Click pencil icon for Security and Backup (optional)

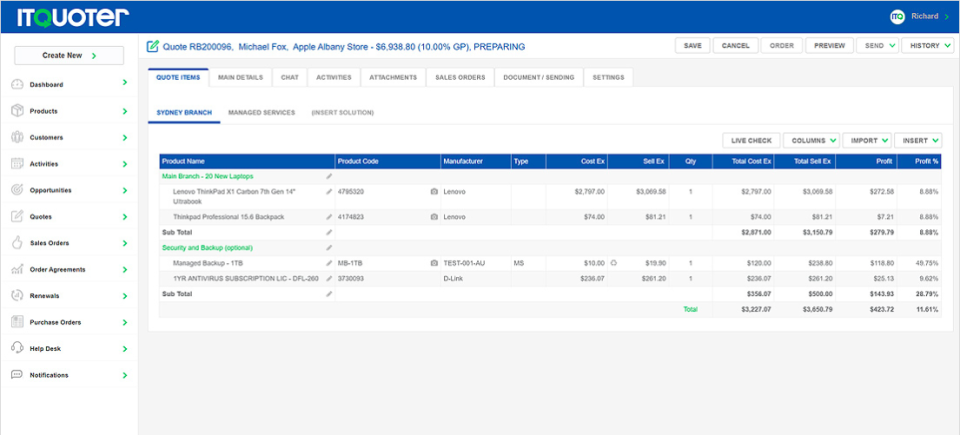pos(329,248)
